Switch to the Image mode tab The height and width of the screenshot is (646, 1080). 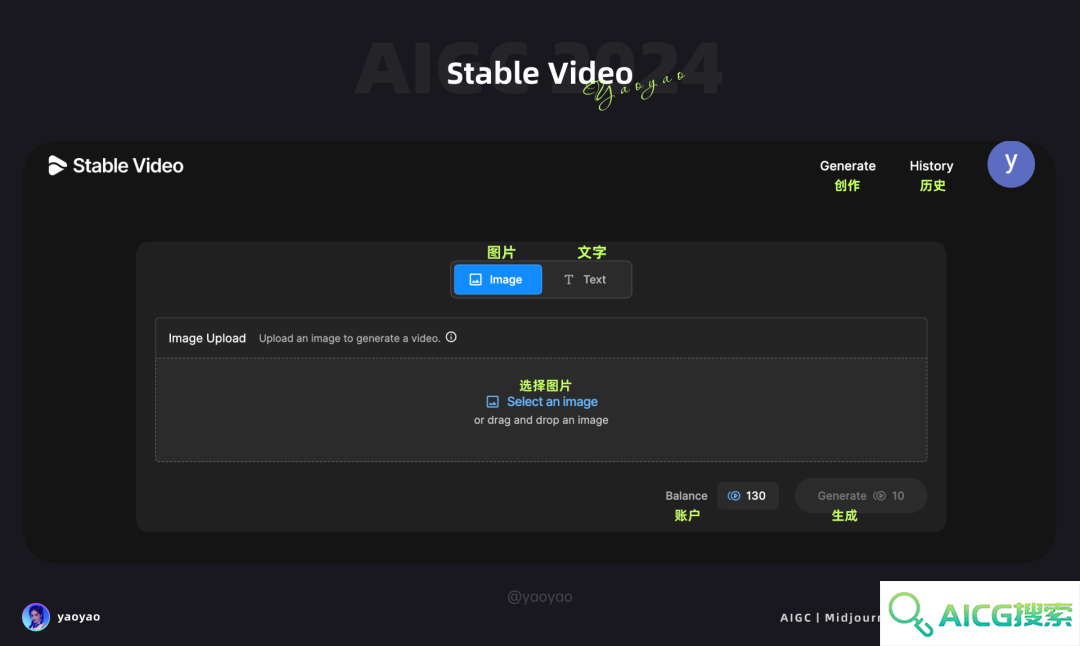pos(497,280)
